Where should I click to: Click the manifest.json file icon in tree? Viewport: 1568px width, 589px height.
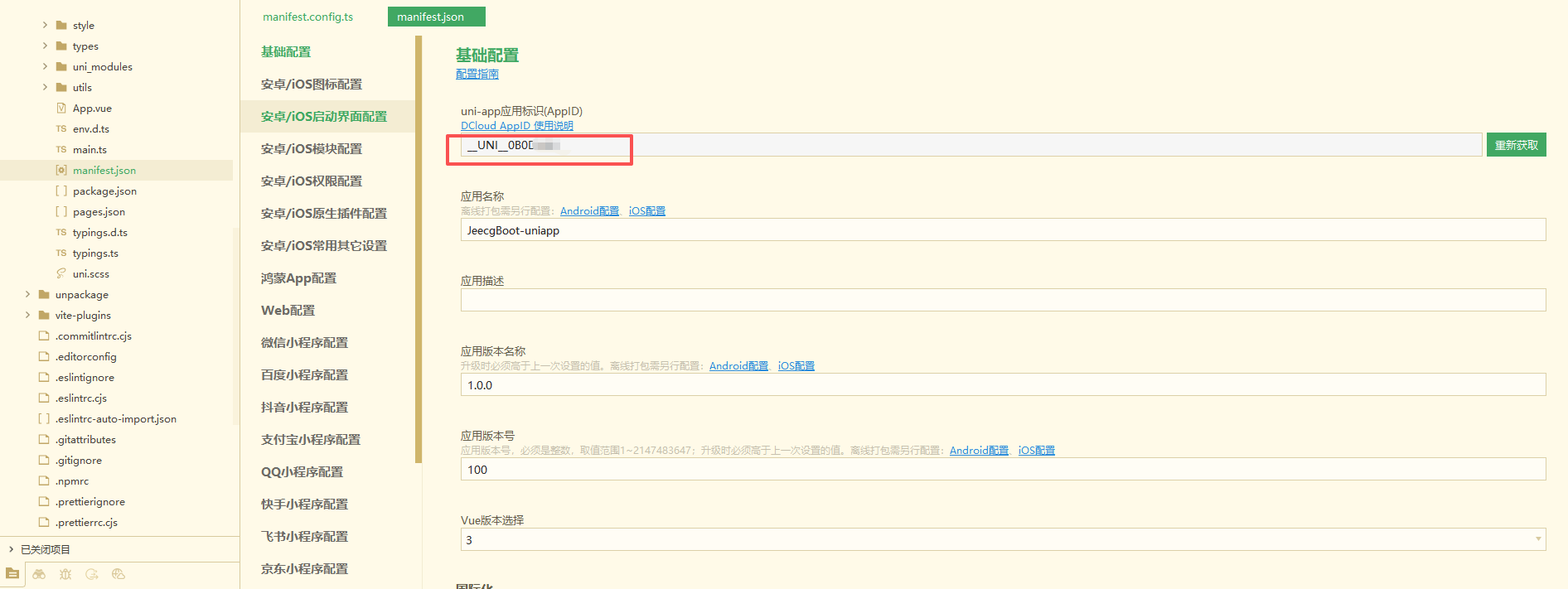pyautogui.click(x=61, y=171)
